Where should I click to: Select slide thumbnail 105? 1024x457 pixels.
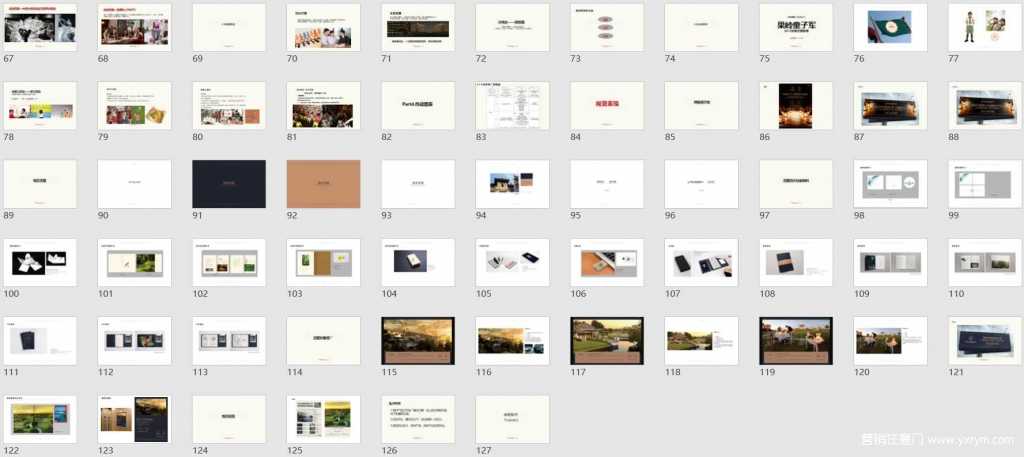tap(513, 262)
